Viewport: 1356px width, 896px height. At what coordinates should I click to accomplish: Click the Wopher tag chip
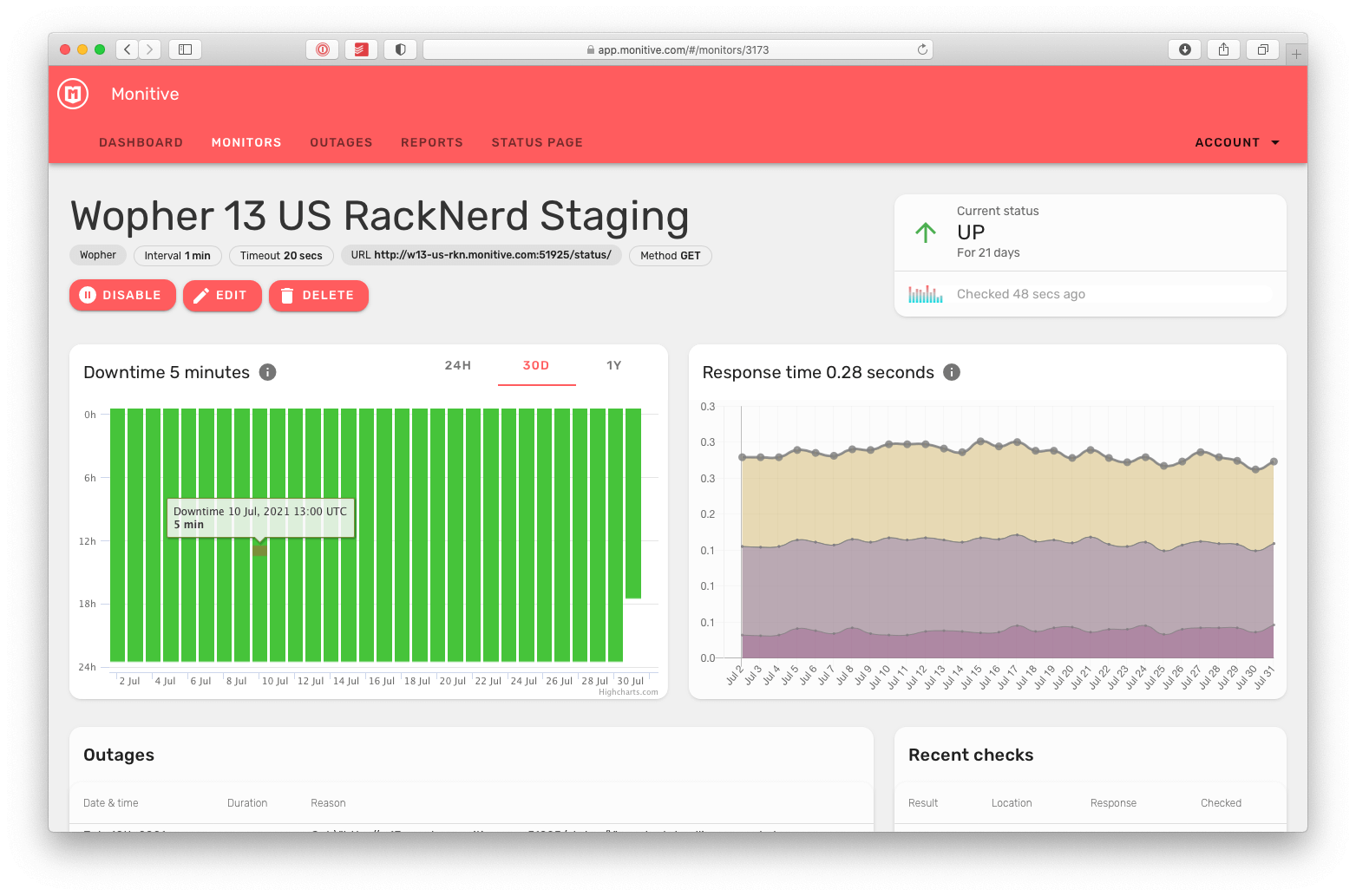[98, 255]
